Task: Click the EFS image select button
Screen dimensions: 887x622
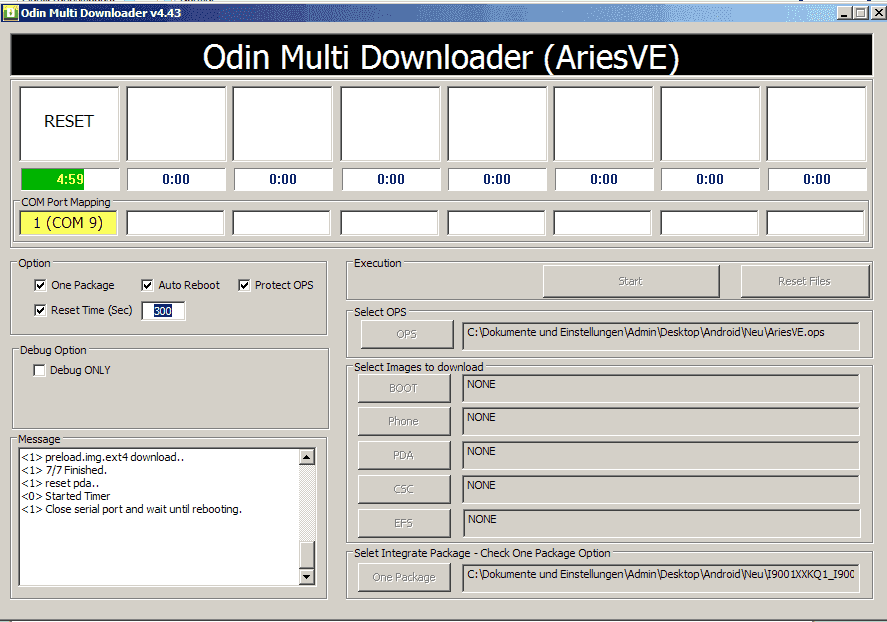Action: 404,523
